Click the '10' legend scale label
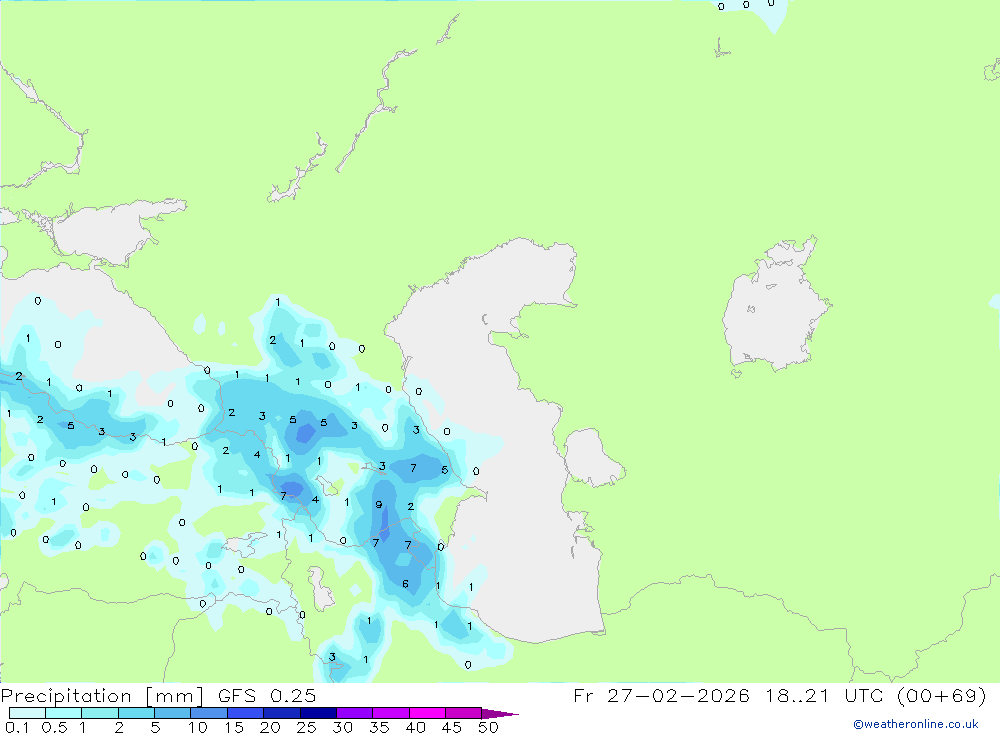Viewport: 1000px width, 733px height. 198,727
